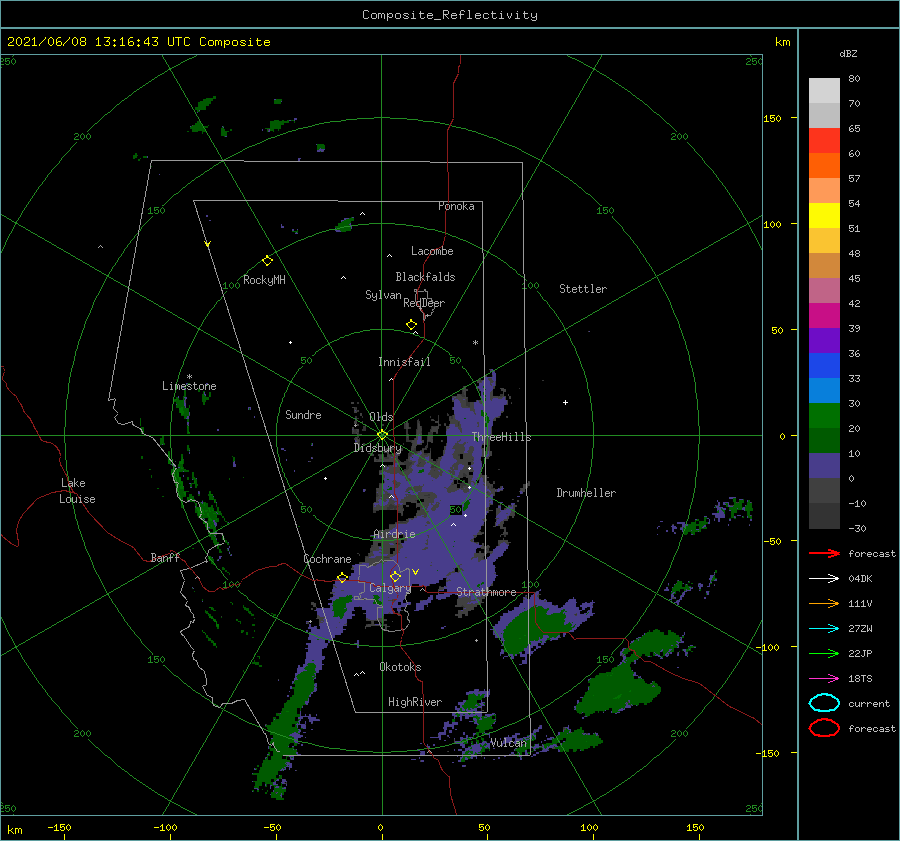Select the red 'forecast' ellipse legend icon

(824, 728)
